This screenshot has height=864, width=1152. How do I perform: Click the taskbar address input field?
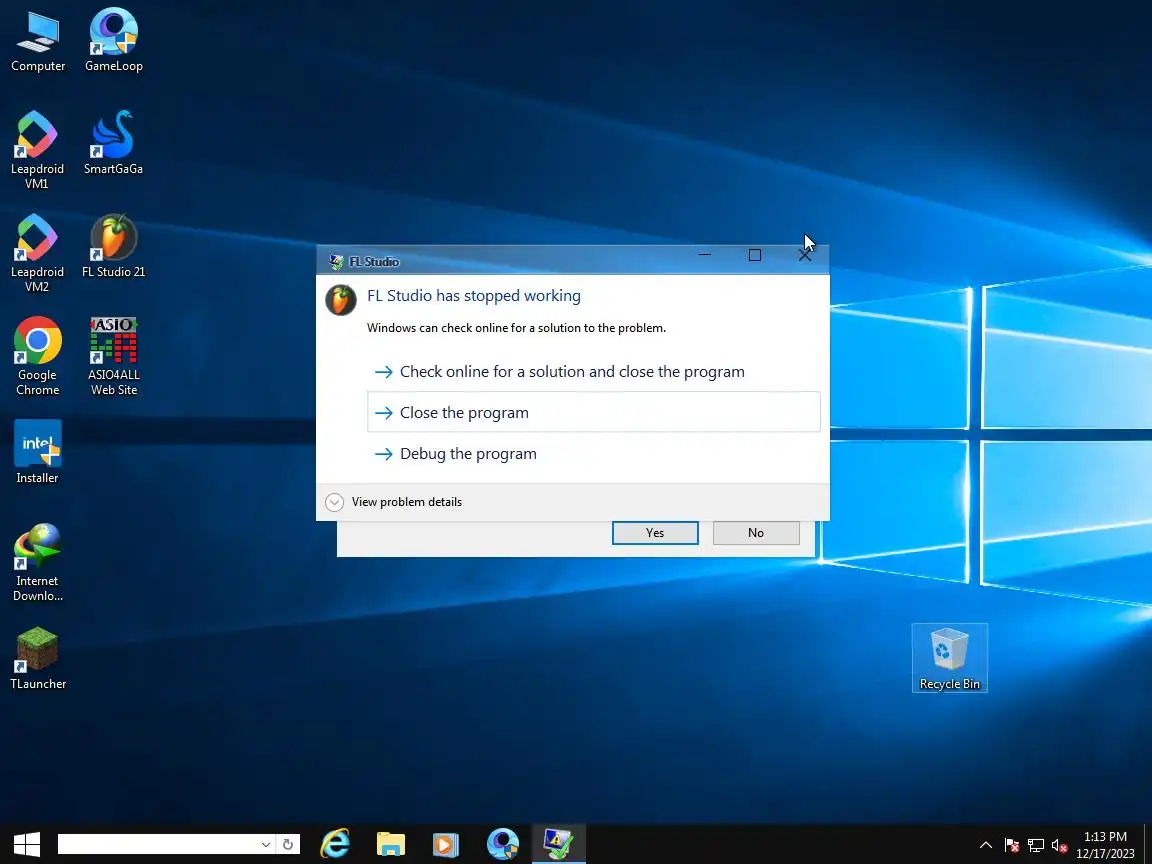coord(157,844)
